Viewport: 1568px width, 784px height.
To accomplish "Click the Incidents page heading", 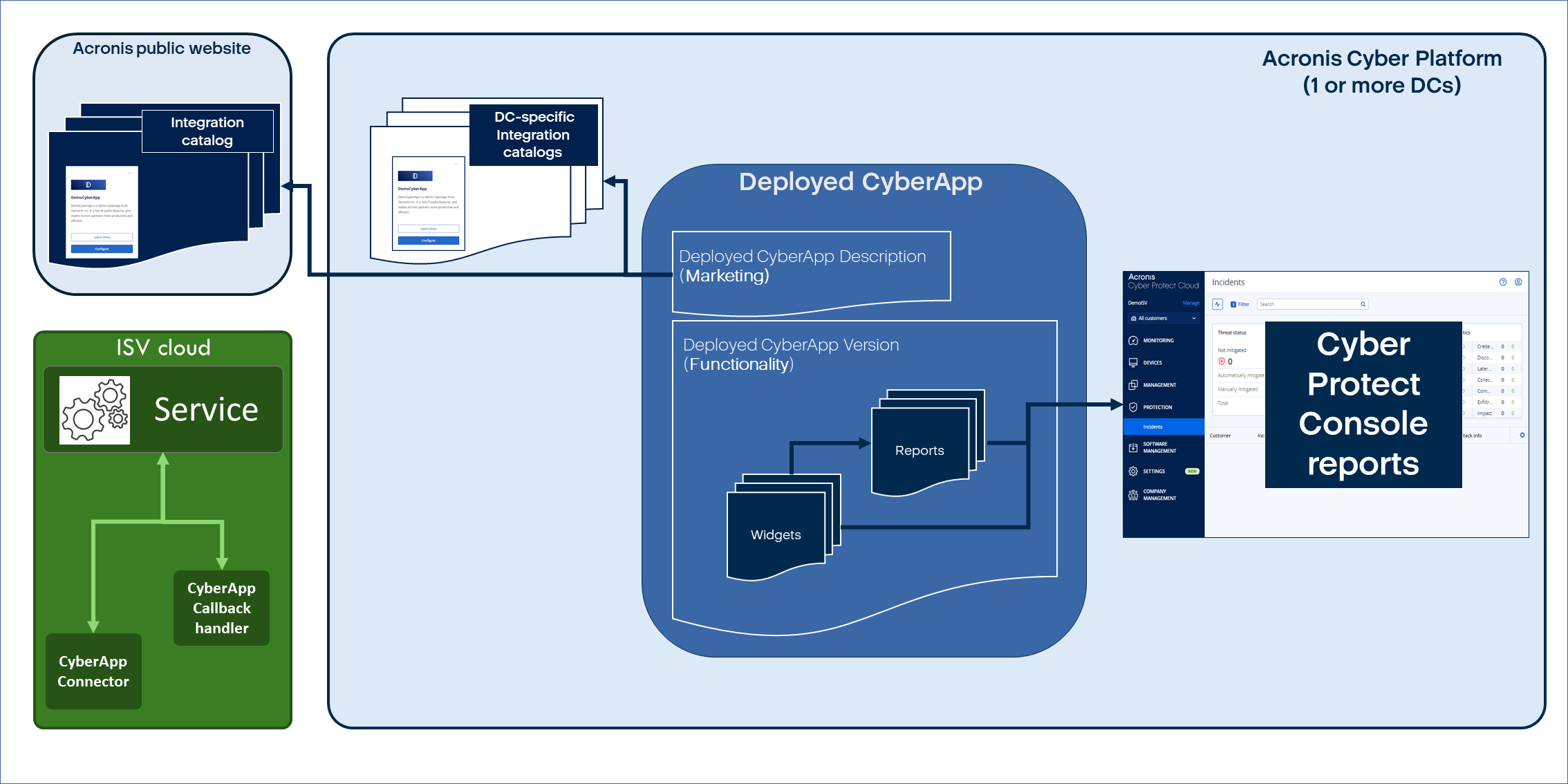I will point(1228,282).
